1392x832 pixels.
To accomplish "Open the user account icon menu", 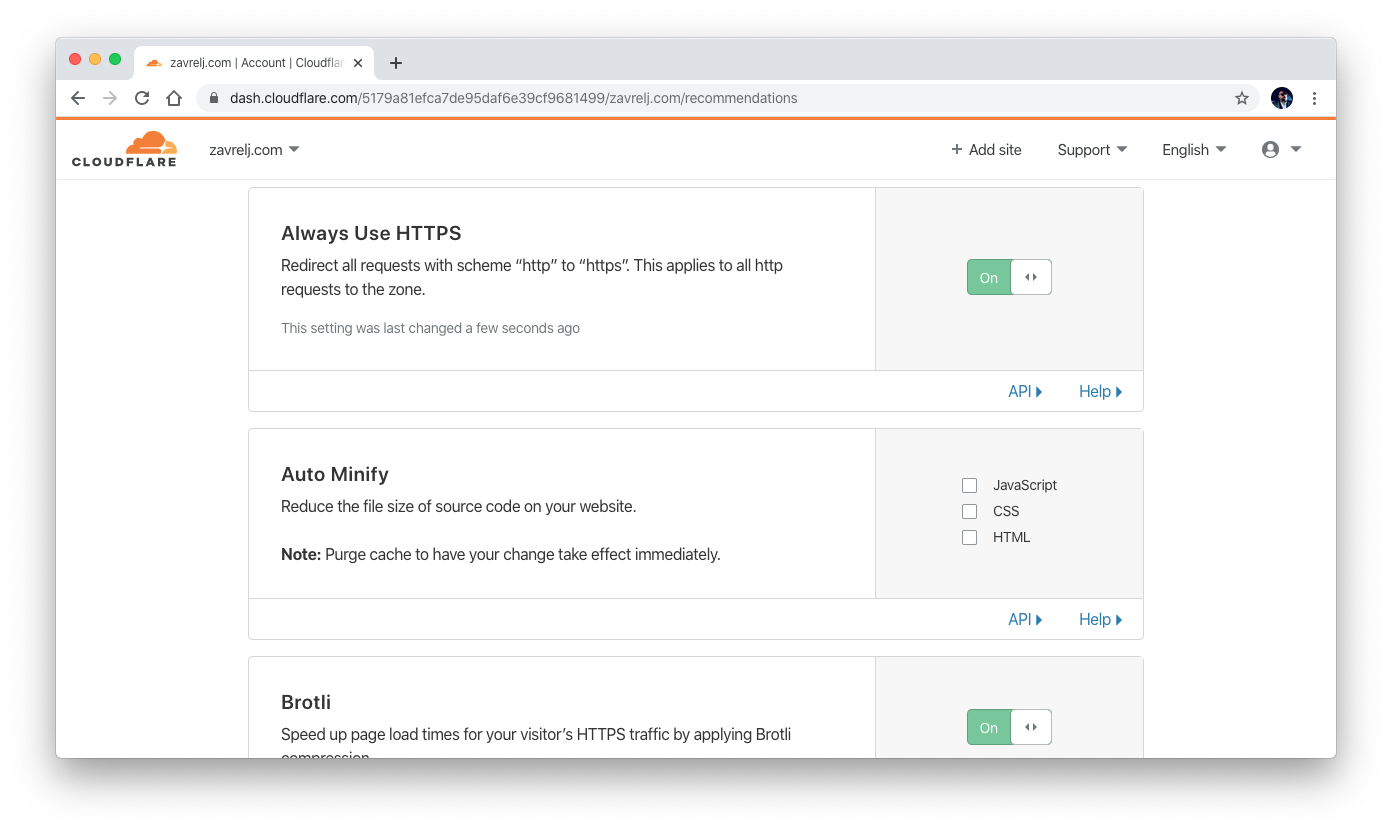I will [1281, 149].
